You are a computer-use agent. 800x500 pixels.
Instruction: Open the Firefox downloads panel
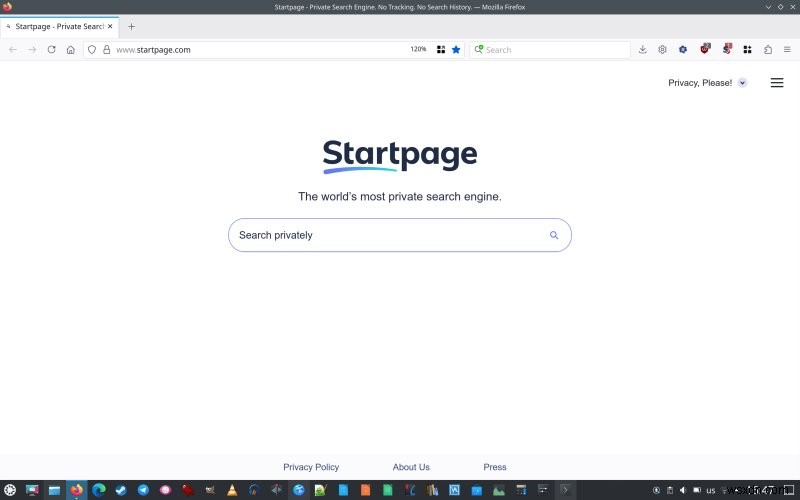[643, 49]
